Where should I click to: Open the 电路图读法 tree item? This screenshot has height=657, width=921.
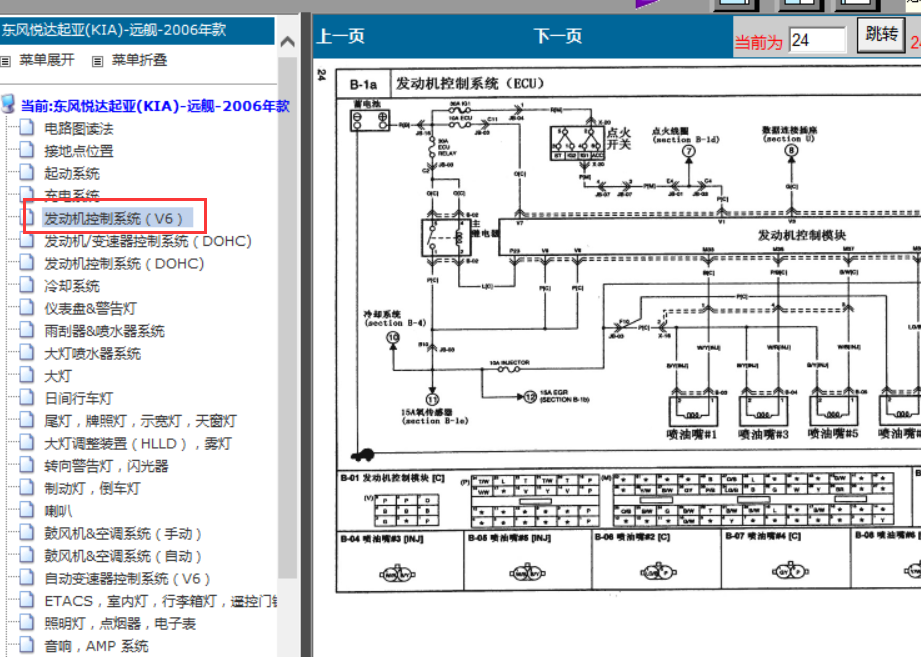point(79,129)
